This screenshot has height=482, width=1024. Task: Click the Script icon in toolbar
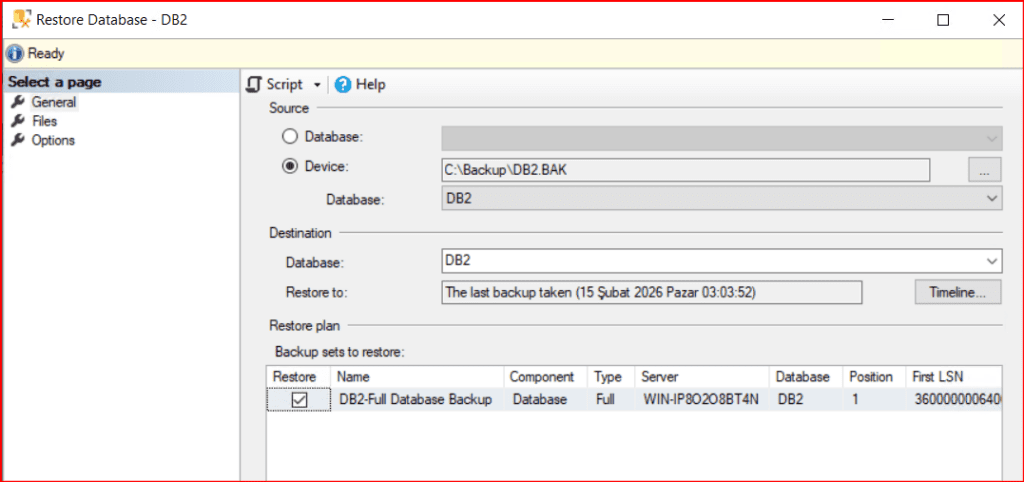(x=254, y=85)
